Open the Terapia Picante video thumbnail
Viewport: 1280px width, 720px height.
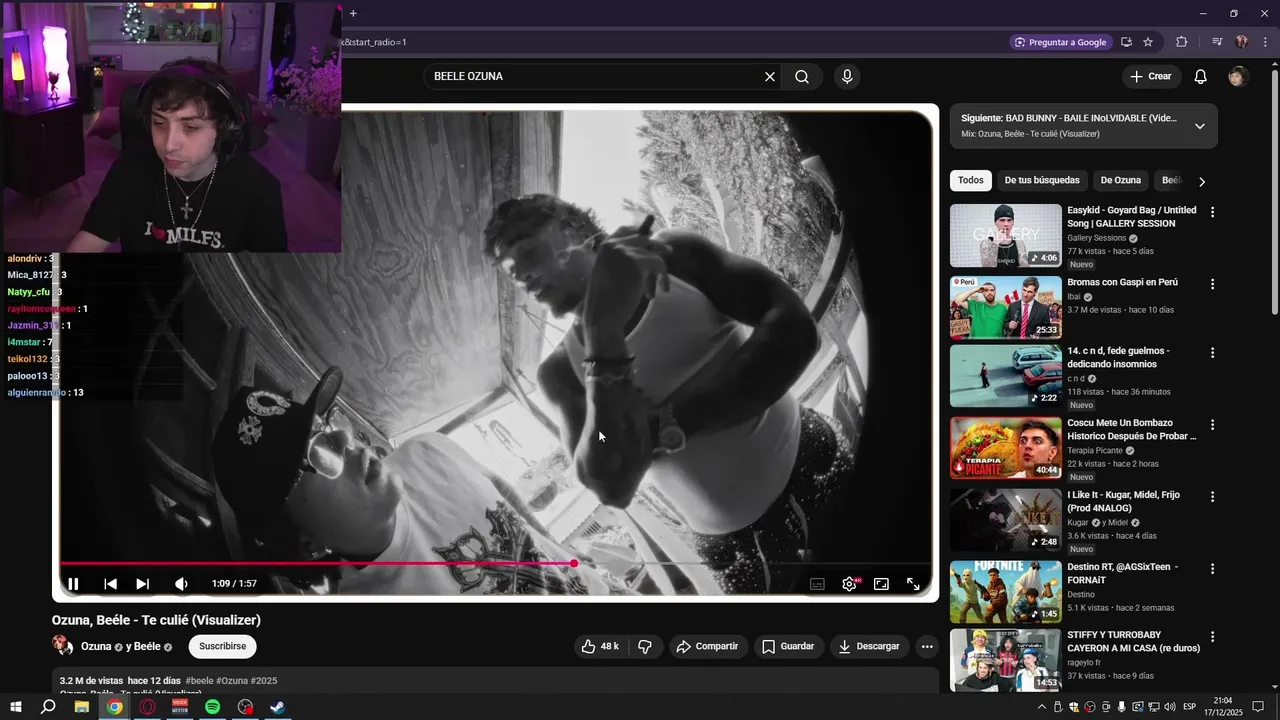1005,449
